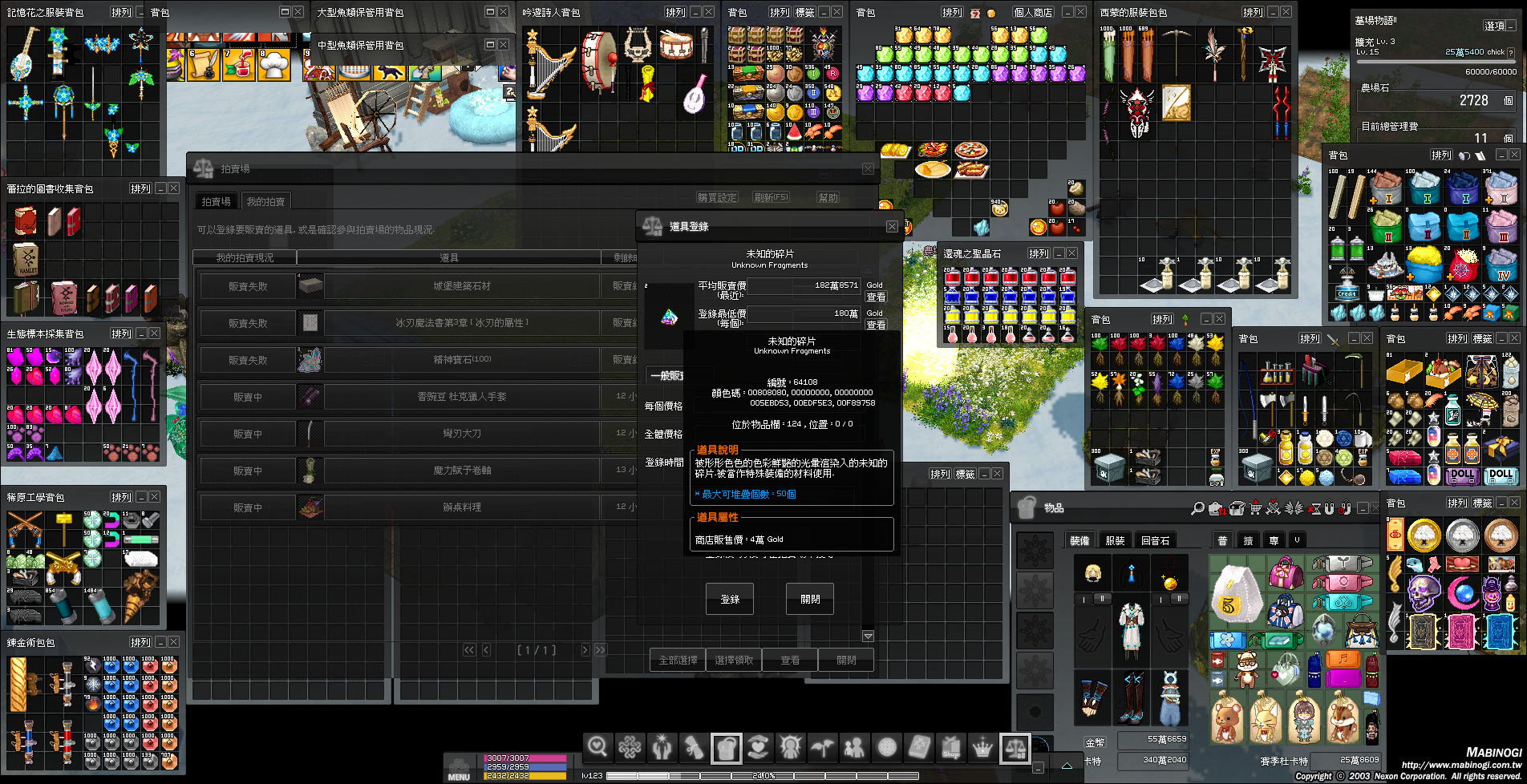Select the 魔力賦予卷軸 auction row
Screen dimensions: 1527x784
(x=417, y=471)
